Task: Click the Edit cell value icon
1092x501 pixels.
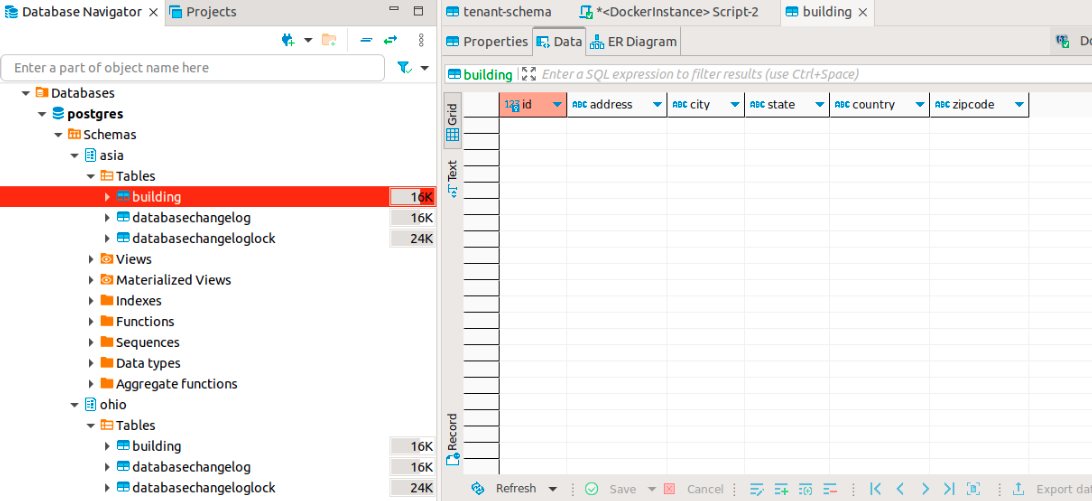Action: 756,488
